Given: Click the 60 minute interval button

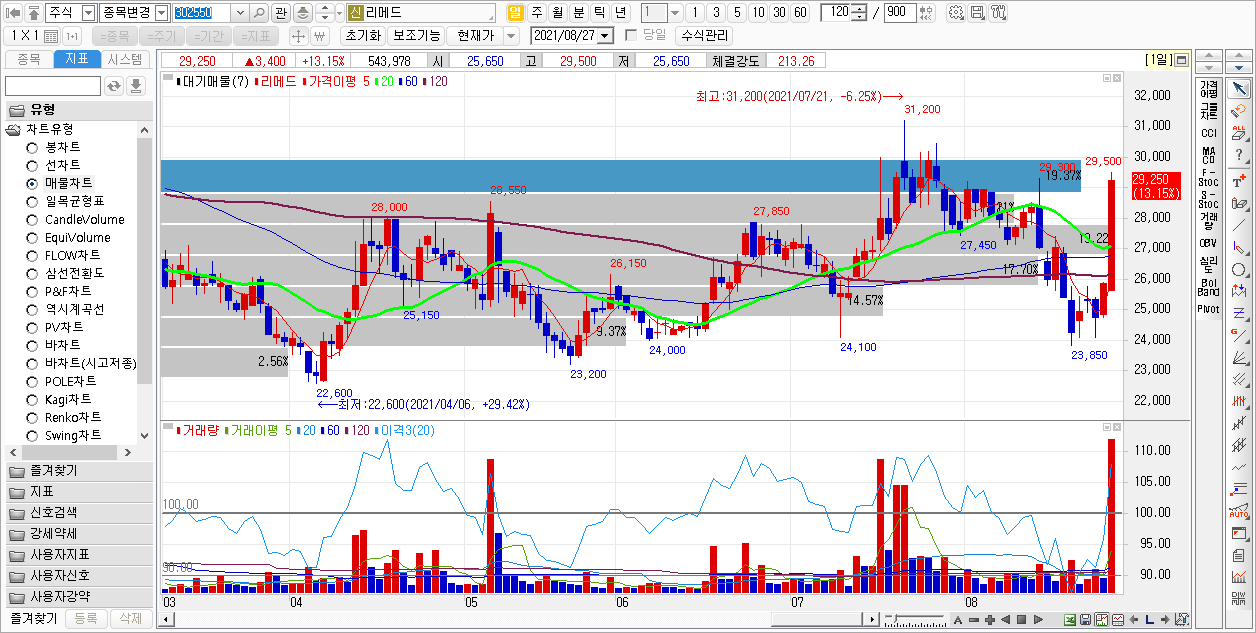Looking at the screenshot, I should pyautogui.click(x=800, y=13).
